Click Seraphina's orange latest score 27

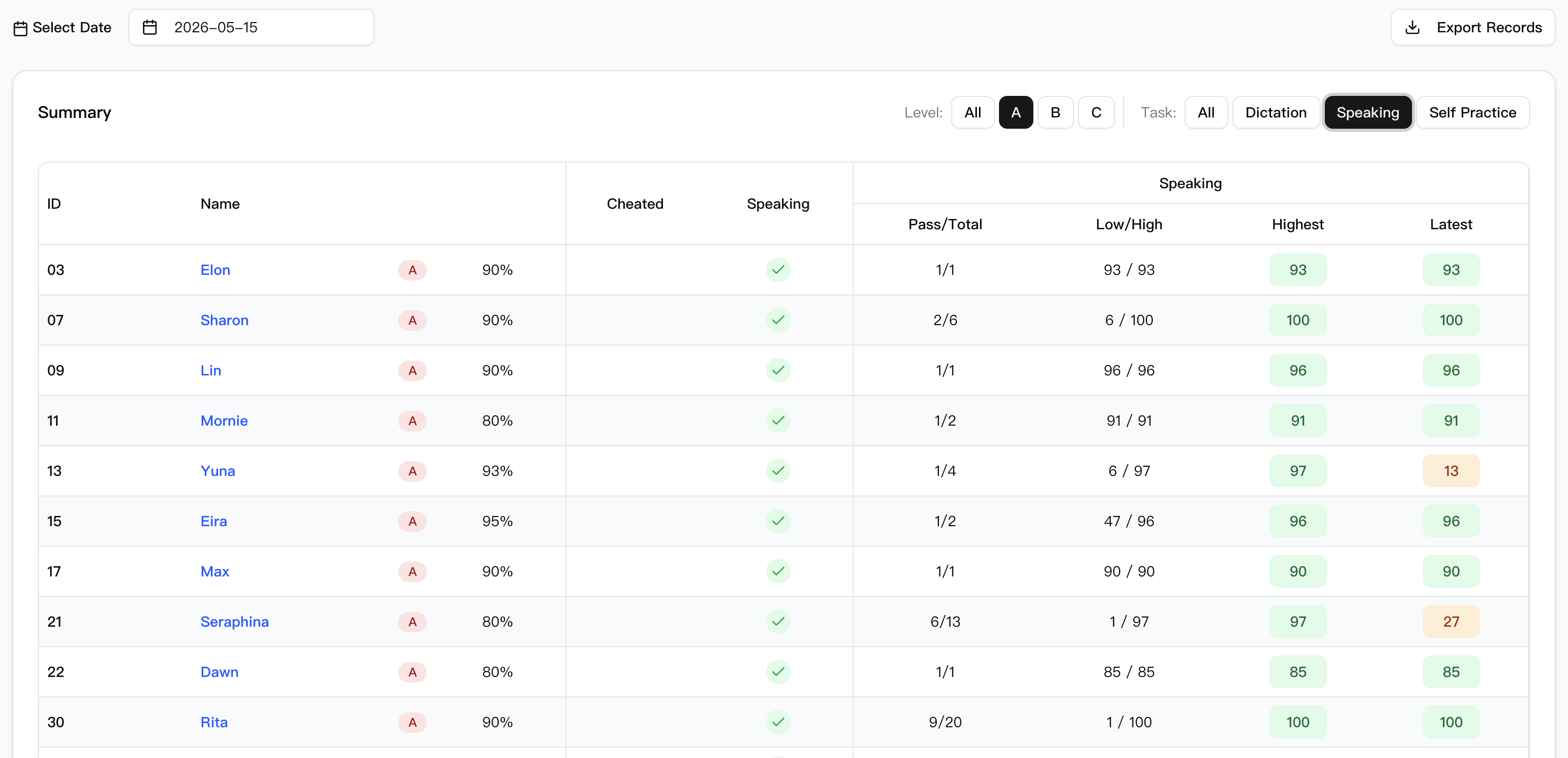tap(1451, 621)
